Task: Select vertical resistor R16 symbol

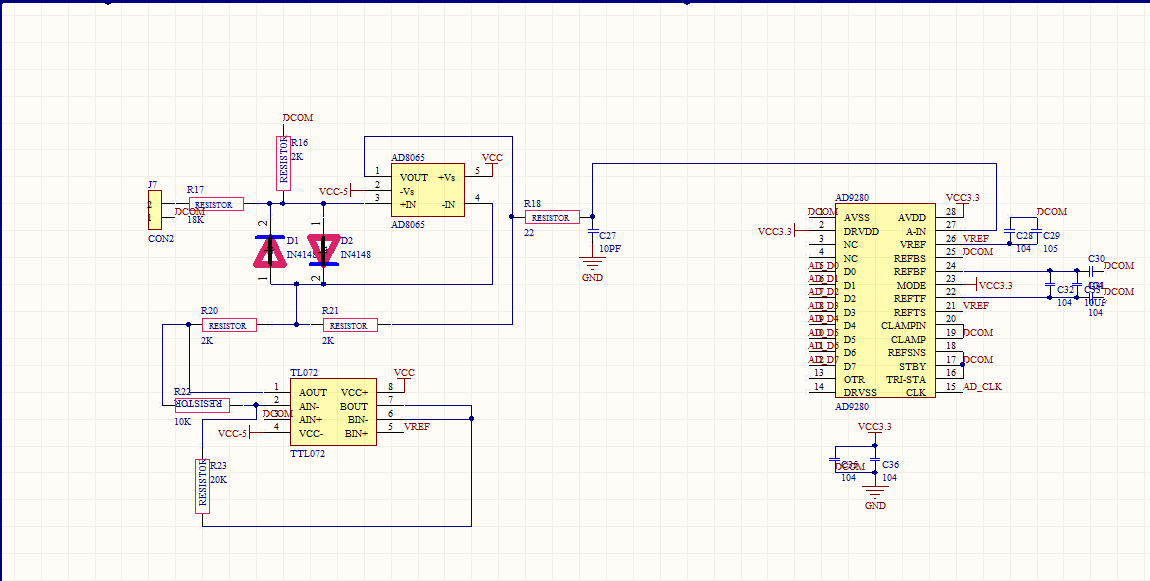Action: coord(283,163)
